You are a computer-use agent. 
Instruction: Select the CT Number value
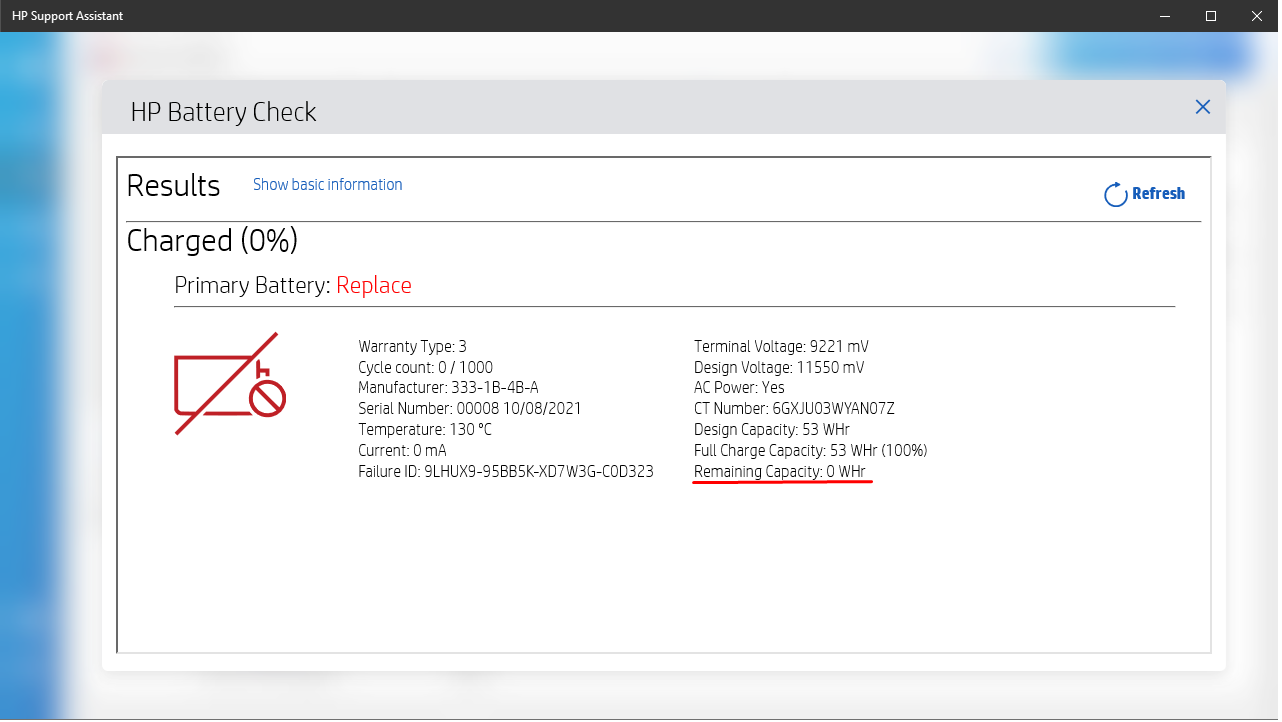795,408
